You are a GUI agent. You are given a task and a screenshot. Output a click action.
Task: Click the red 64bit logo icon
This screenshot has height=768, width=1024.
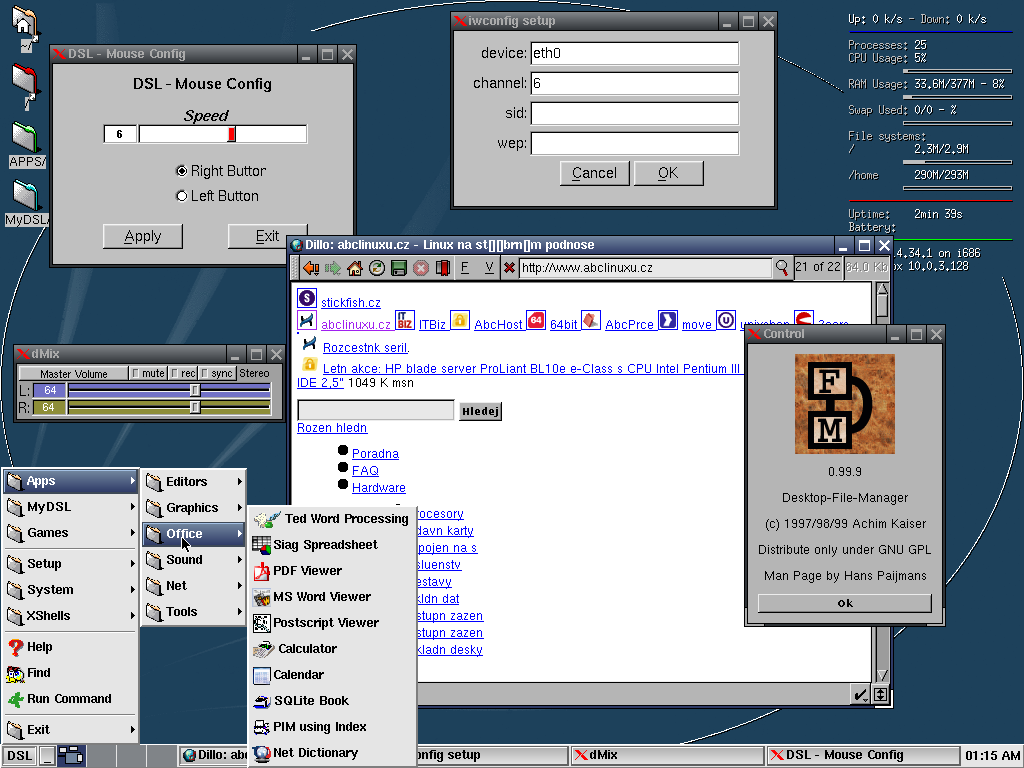(536, 320)
